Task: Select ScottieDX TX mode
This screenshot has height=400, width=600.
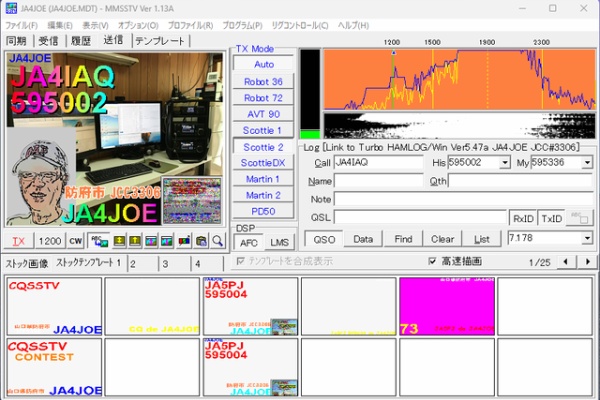Action: pyautogui.click(x=264, y=163)
